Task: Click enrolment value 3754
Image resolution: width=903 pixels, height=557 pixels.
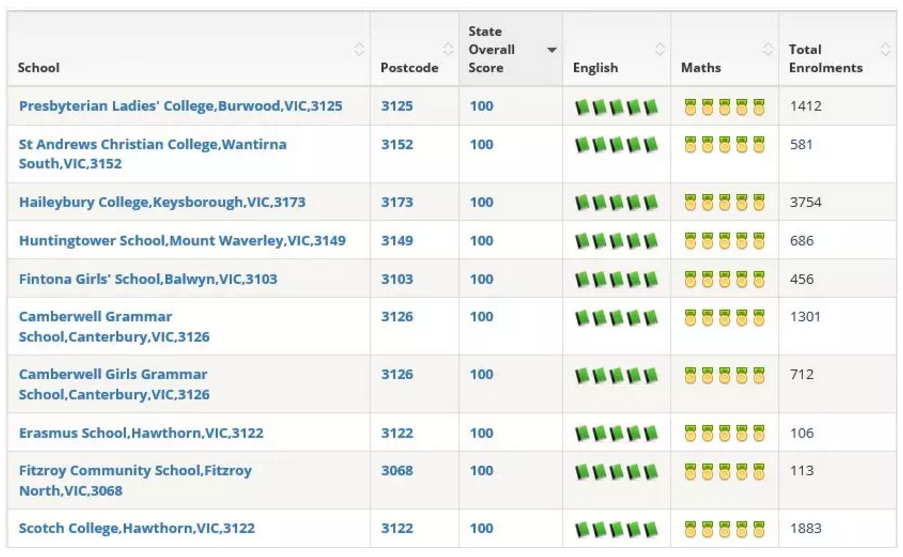Action: [806, 202]
